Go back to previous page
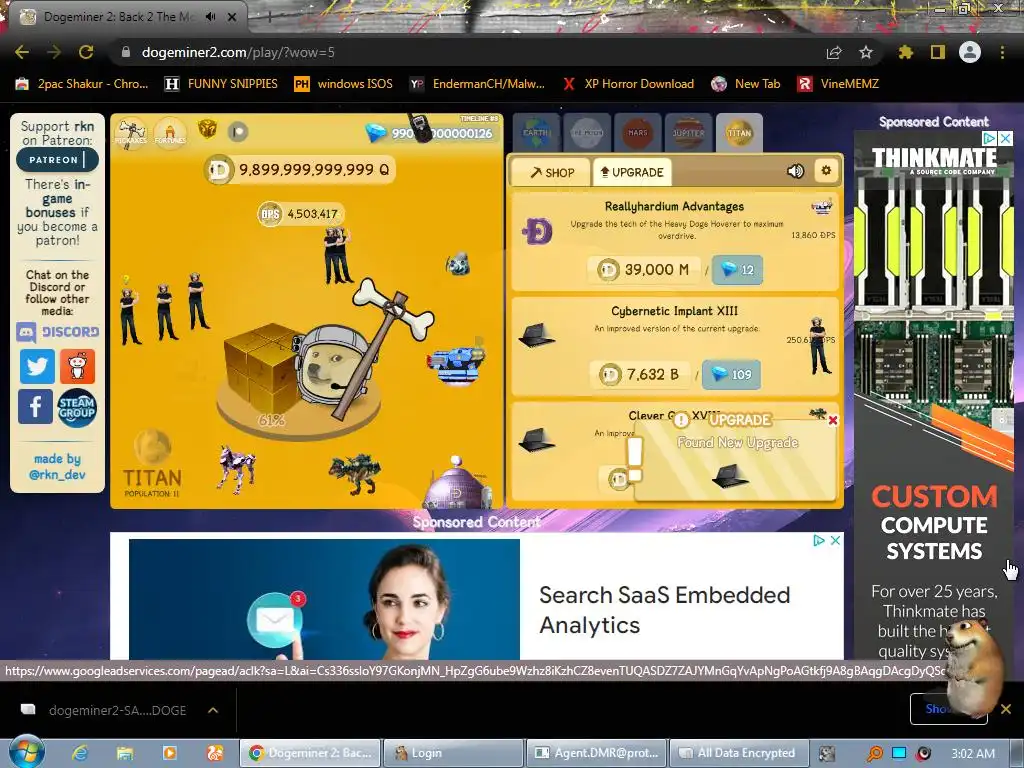The width and height of the screenshot is (1024, 768). tap(22, 52)
